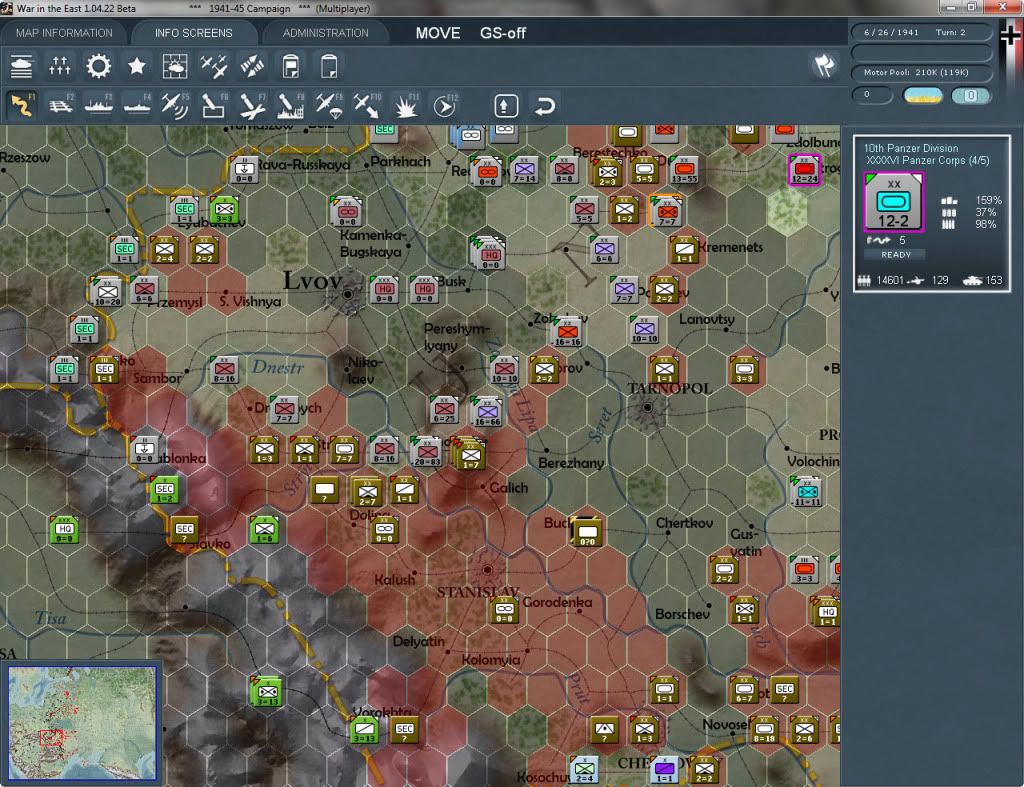Select the 13=55 orange armored unit
Screen dimensions: 1024x787
(684, 170)
